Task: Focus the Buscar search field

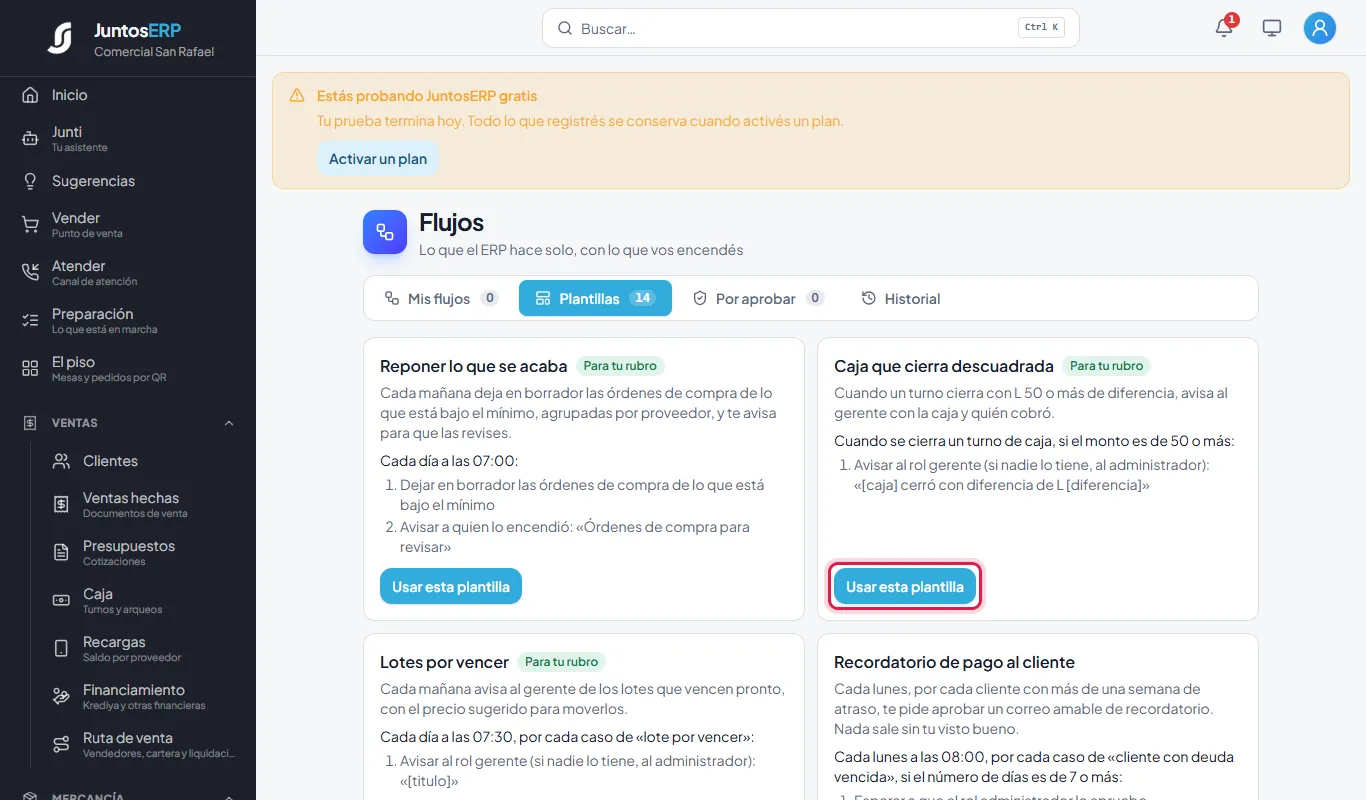Action: click(x=810, y=28)
